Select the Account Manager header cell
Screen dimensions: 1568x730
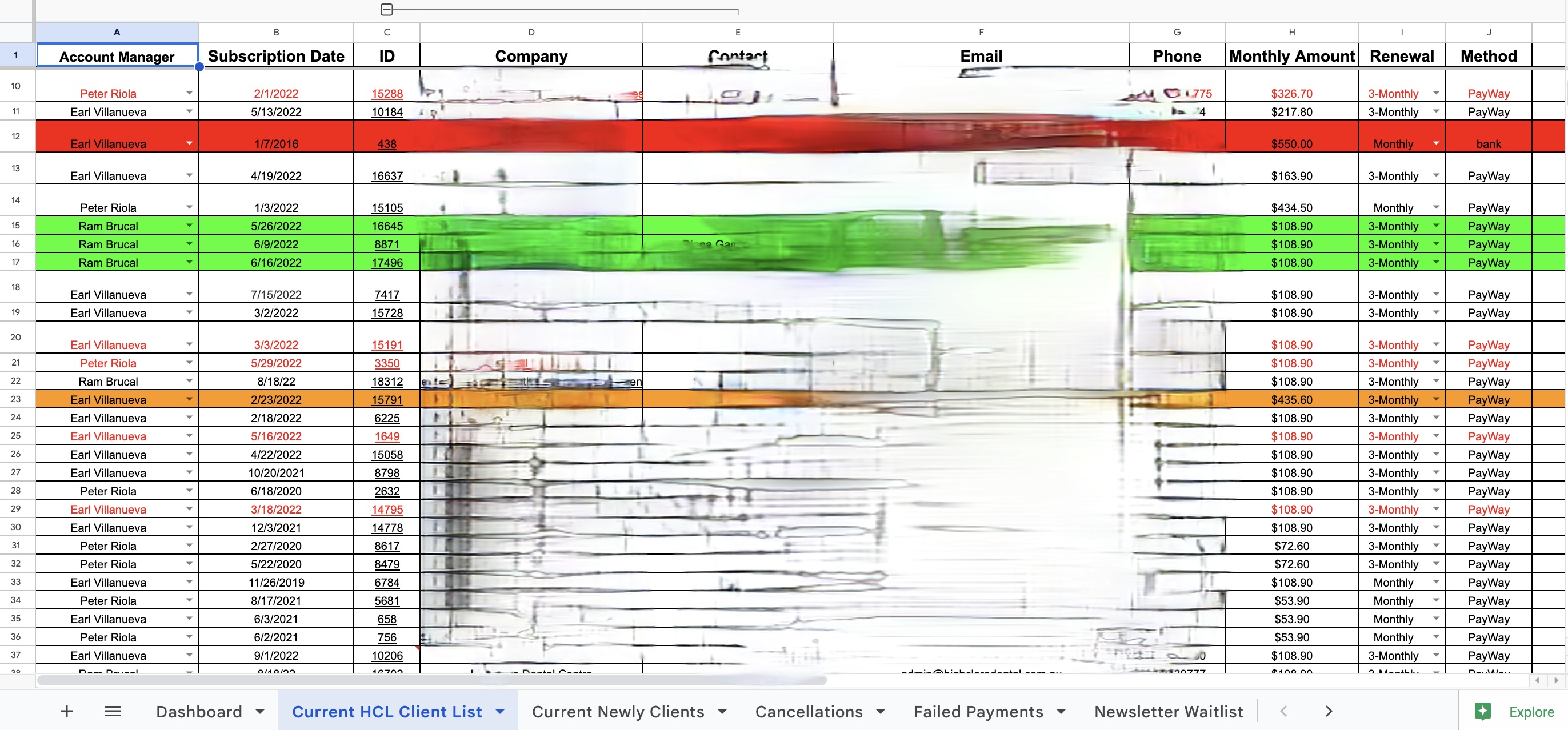tap(117, 56)
